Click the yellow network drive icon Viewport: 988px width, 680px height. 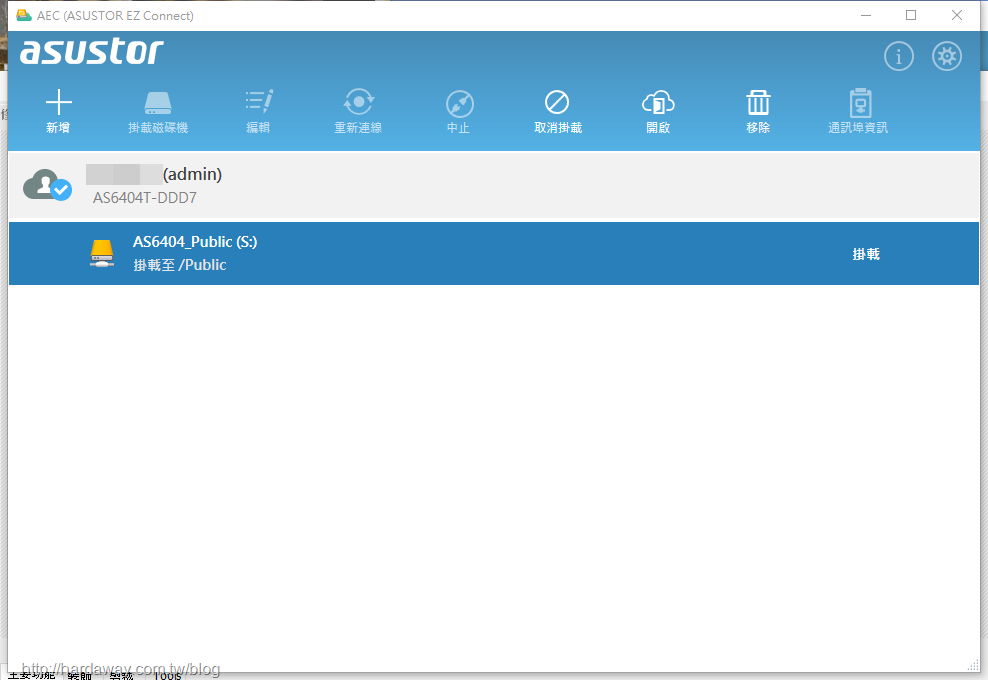click(101, 253)
